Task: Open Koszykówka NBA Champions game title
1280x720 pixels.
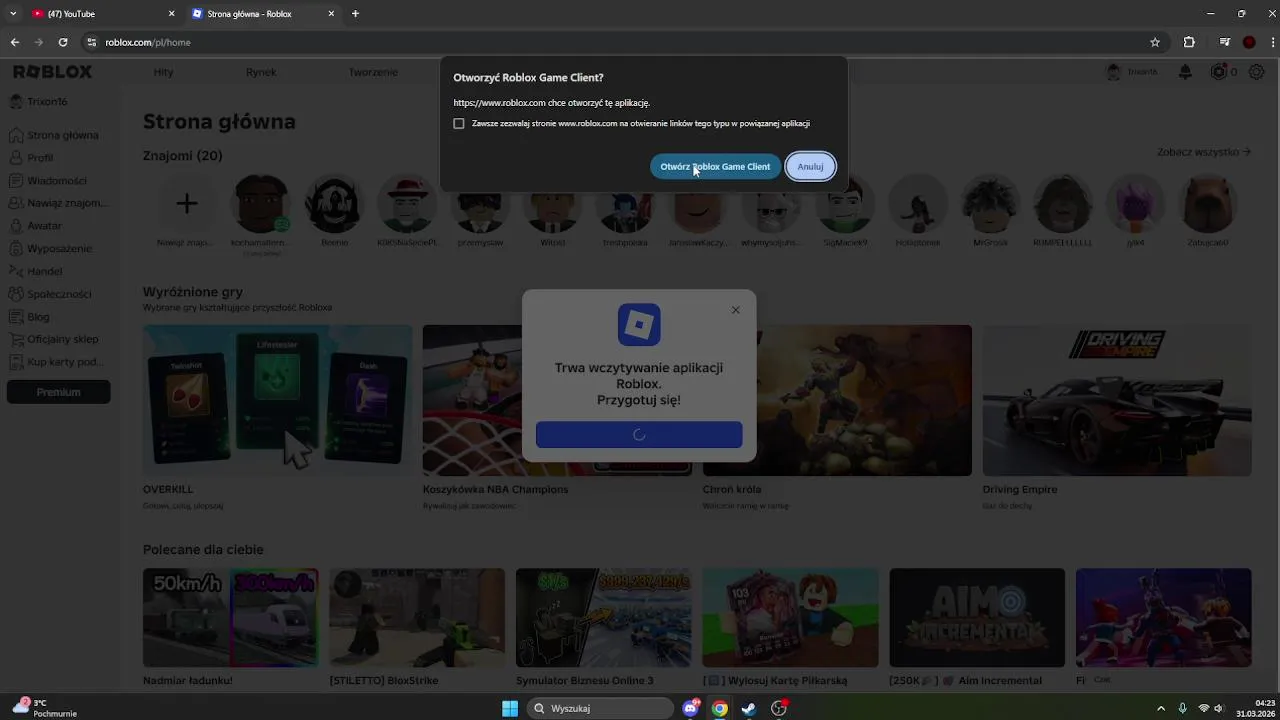Action: (x=495, y=490)
